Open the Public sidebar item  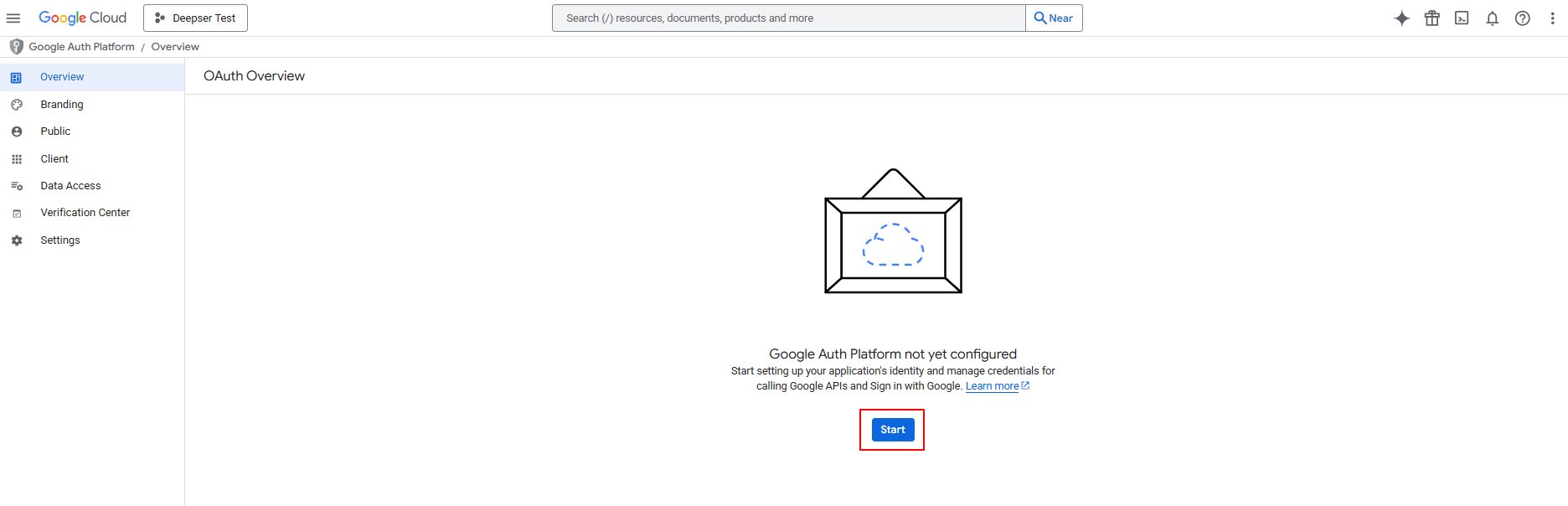(92, 132)
